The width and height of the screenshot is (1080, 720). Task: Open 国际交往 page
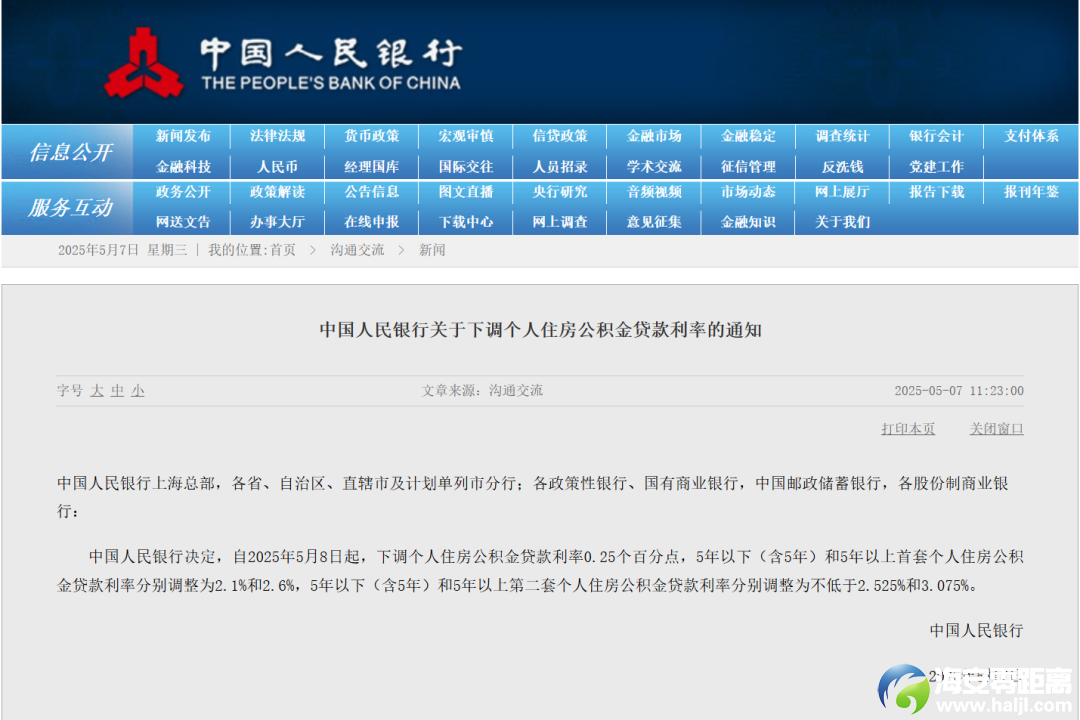point(466,167)
